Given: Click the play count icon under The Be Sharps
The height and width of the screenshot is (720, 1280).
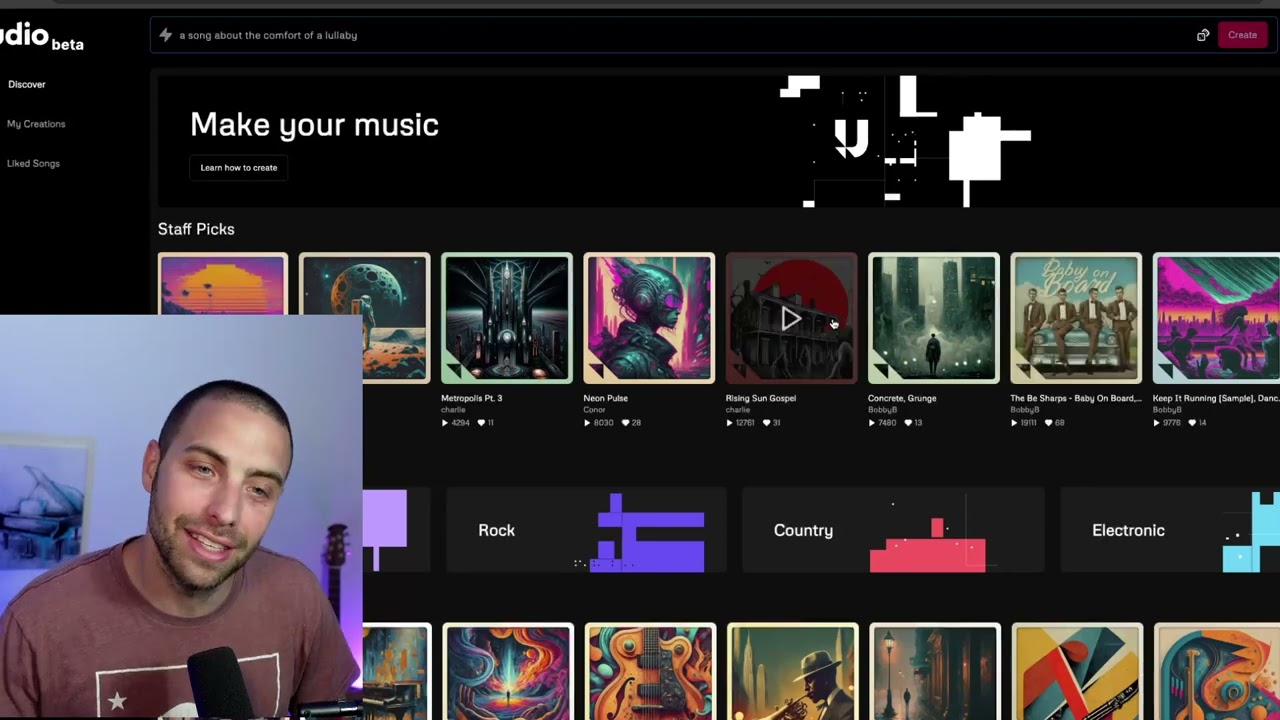Looking at the screenshot, I should click(1014, 423).
